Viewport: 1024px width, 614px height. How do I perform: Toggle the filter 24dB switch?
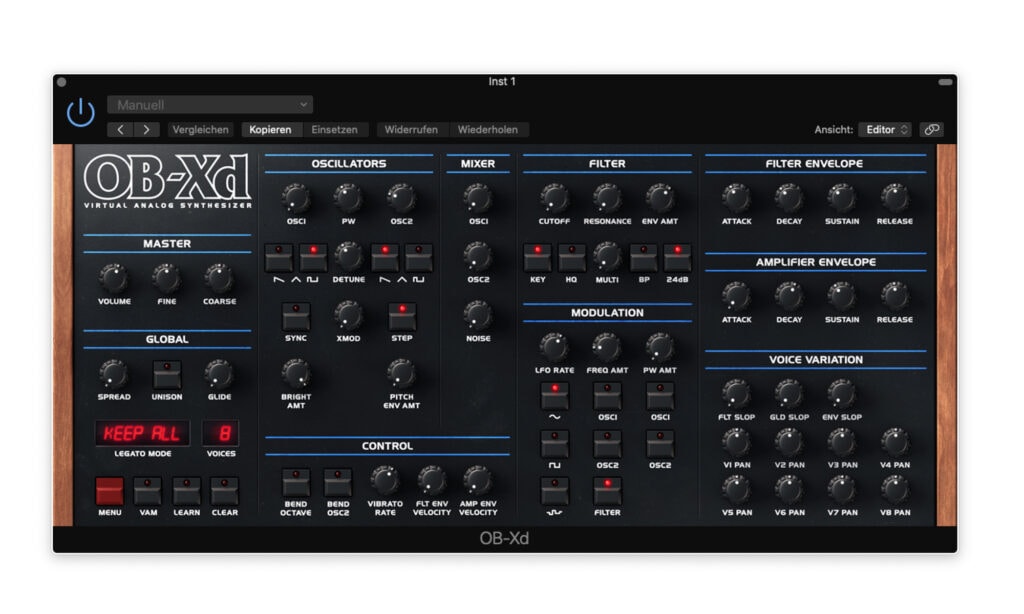[677, 258]
